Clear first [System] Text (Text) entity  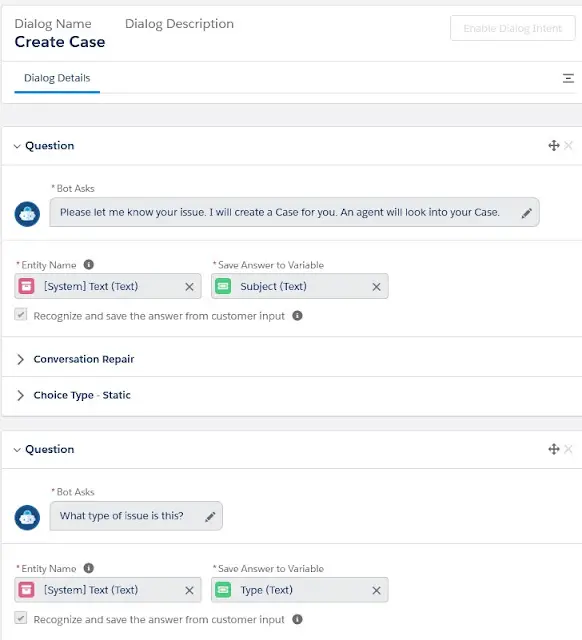click(x=189, y=287)
